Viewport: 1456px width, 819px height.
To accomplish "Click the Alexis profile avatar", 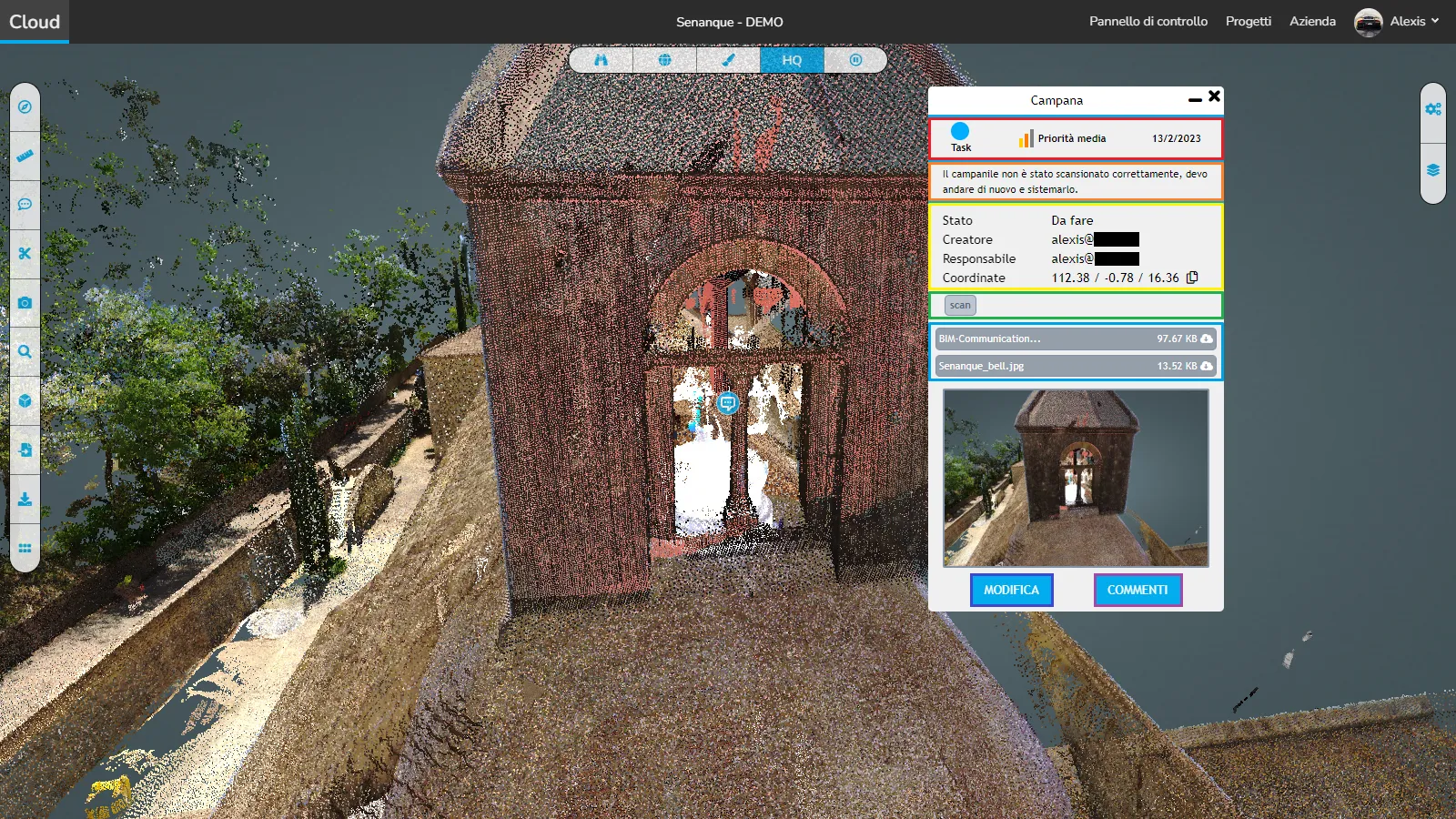I will coord(1368,22).
